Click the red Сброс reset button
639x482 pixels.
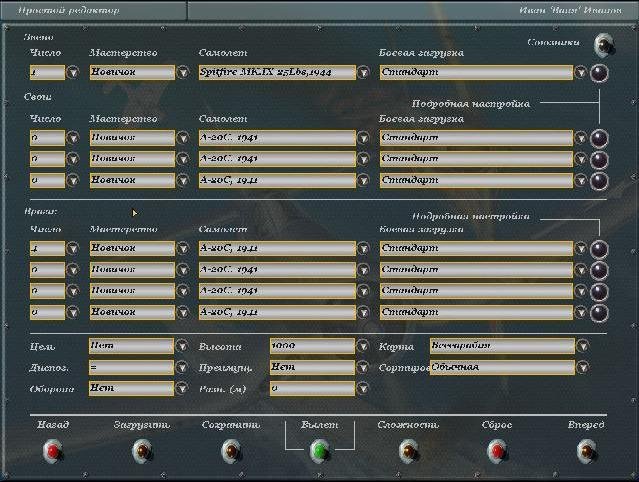498,451
